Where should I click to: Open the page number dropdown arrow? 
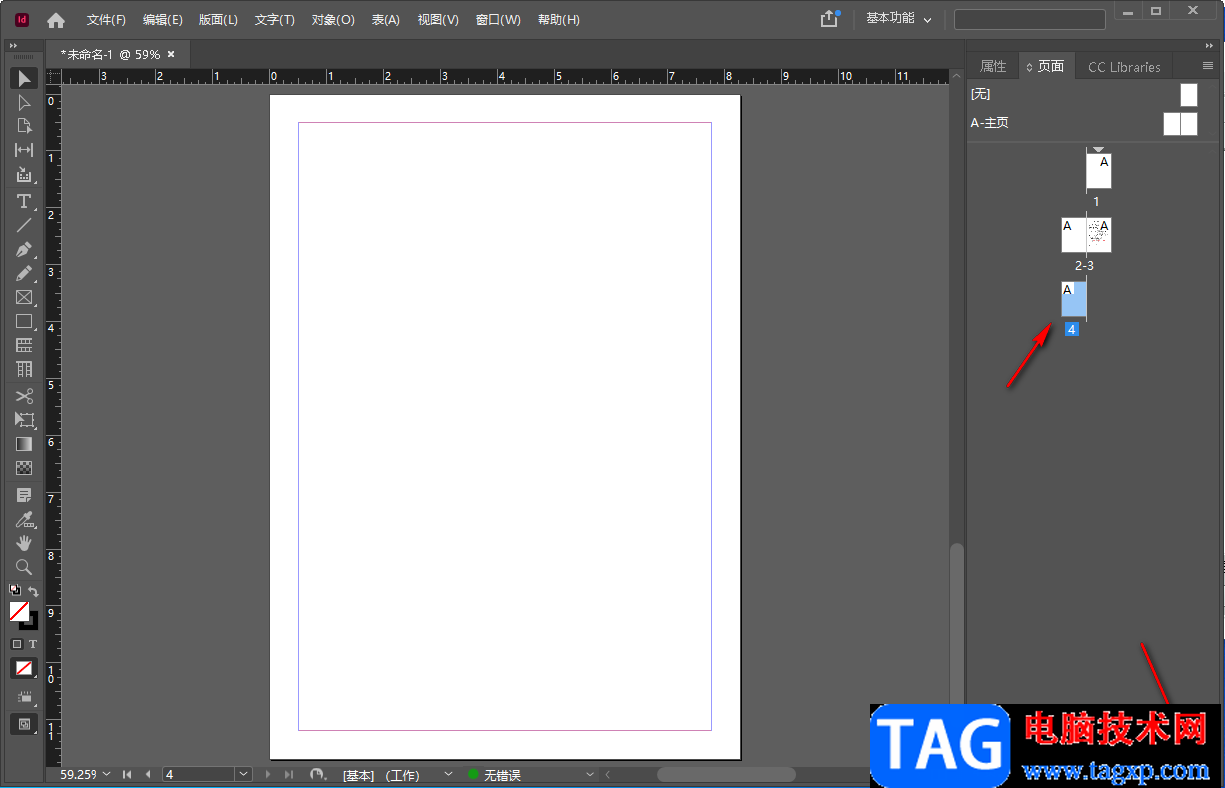click(x=243, y=774)
